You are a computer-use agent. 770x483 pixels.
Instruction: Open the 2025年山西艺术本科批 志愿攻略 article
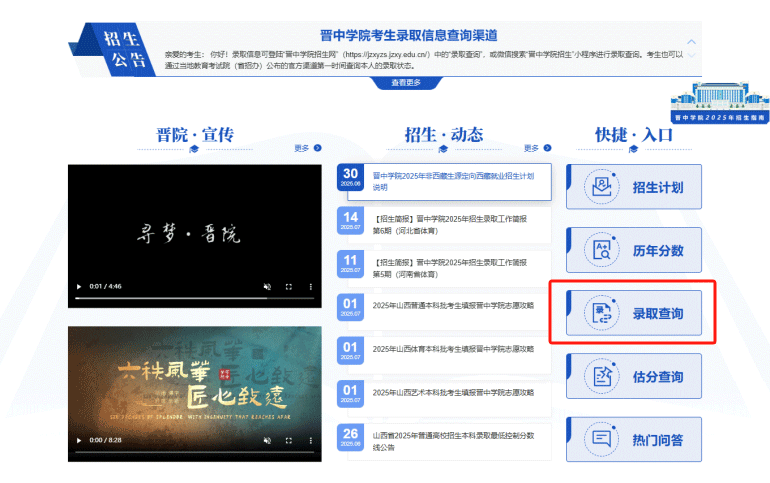click(453, 391)
